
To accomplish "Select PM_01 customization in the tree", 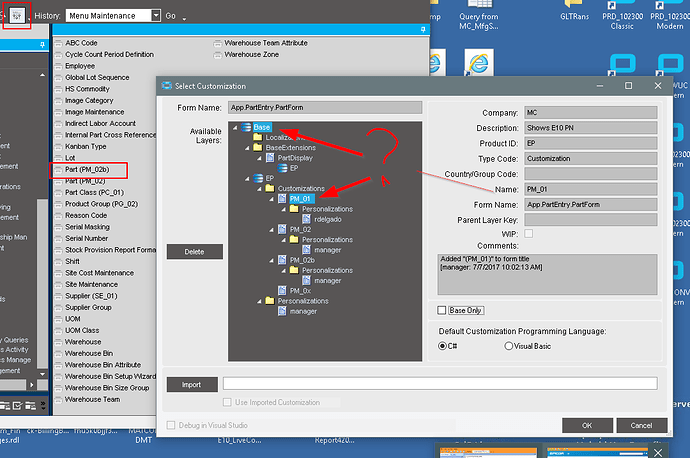I will (301, 199).
